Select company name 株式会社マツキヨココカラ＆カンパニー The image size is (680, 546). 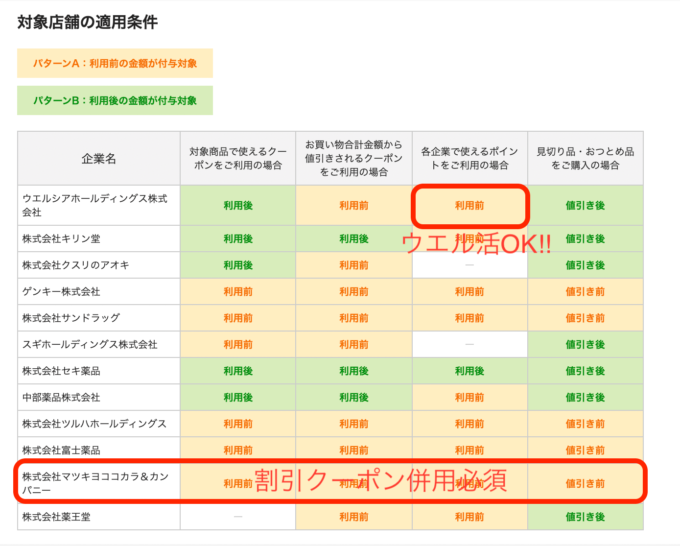coord(95,483)
